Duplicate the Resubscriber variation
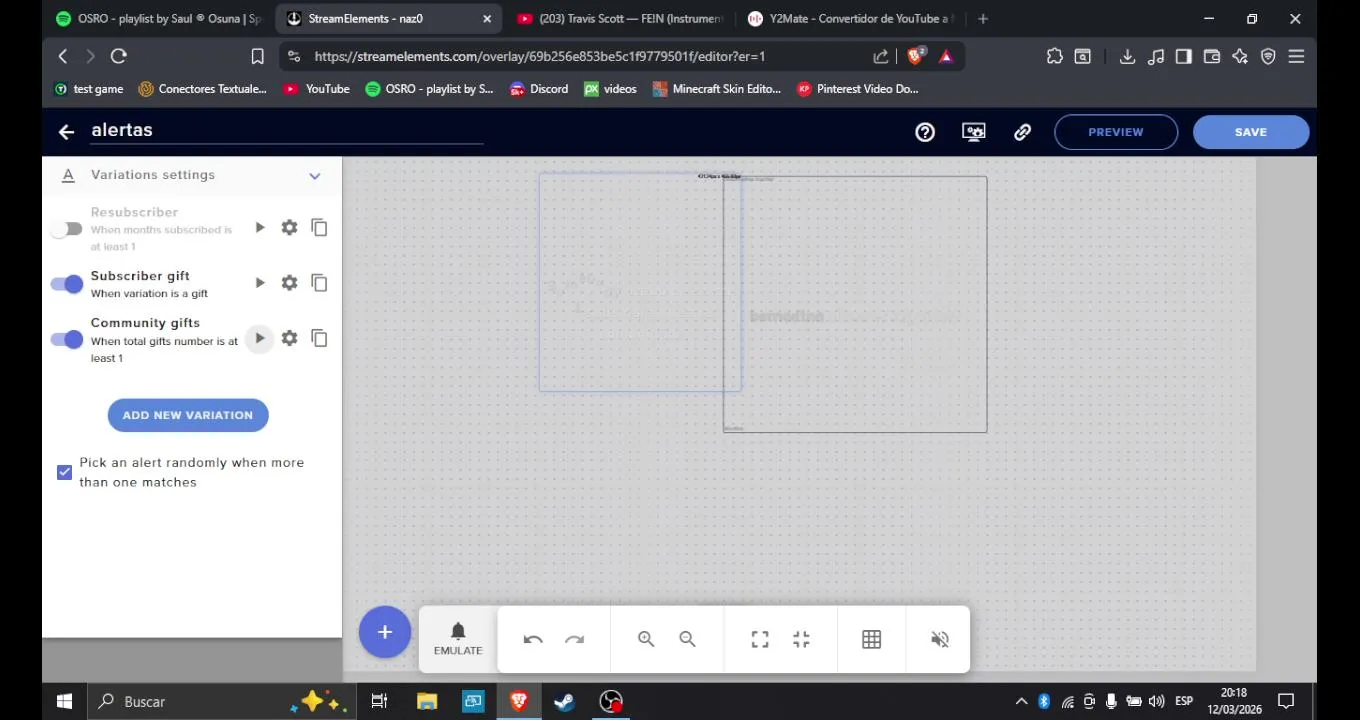Screen dimensions: 1360x720 click(x=319, y=228)
